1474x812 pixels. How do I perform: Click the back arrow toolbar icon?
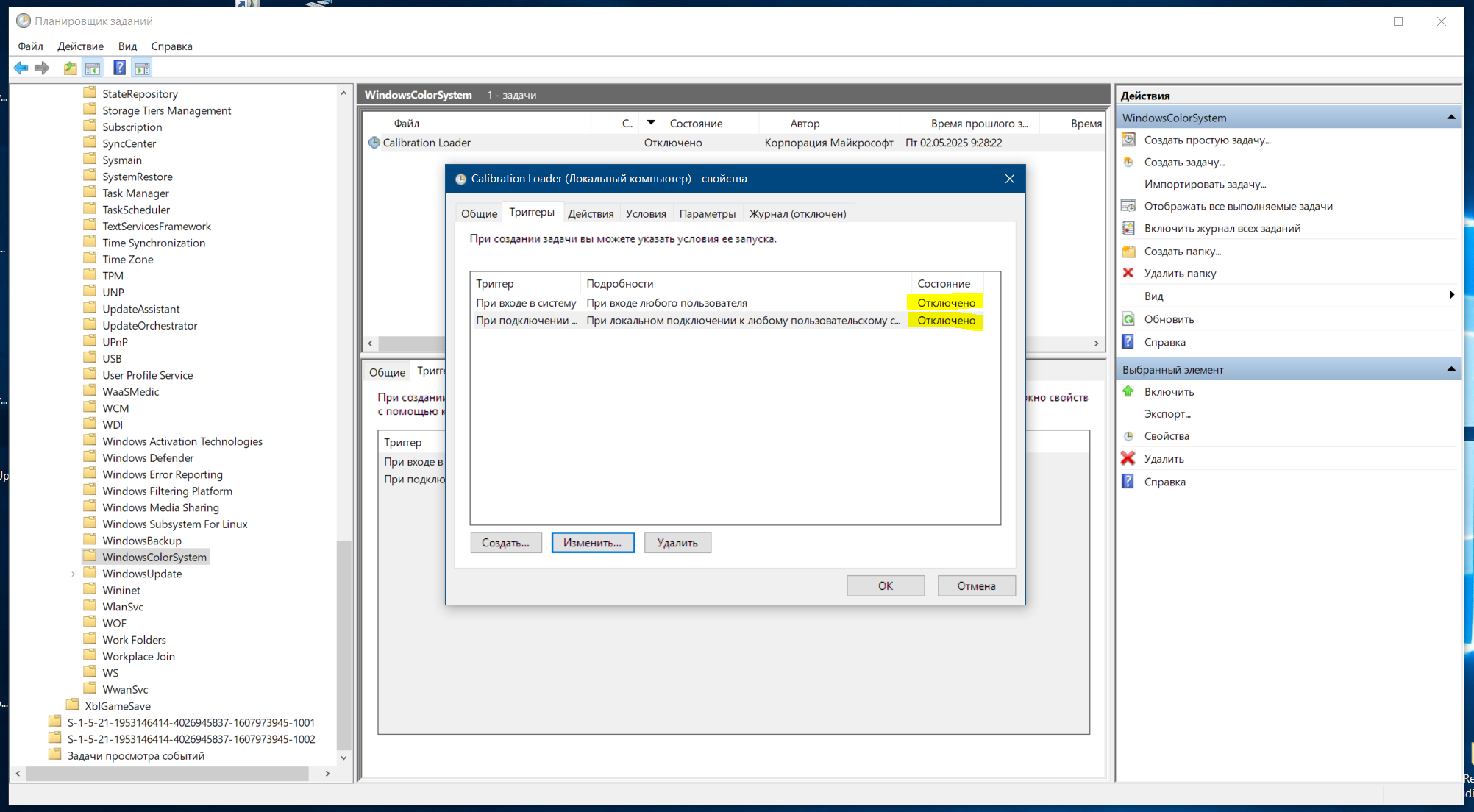(21, 68)
